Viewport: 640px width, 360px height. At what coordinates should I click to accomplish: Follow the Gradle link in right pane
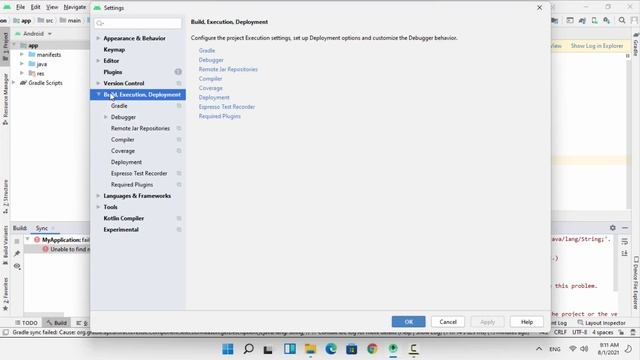point(207,51)
